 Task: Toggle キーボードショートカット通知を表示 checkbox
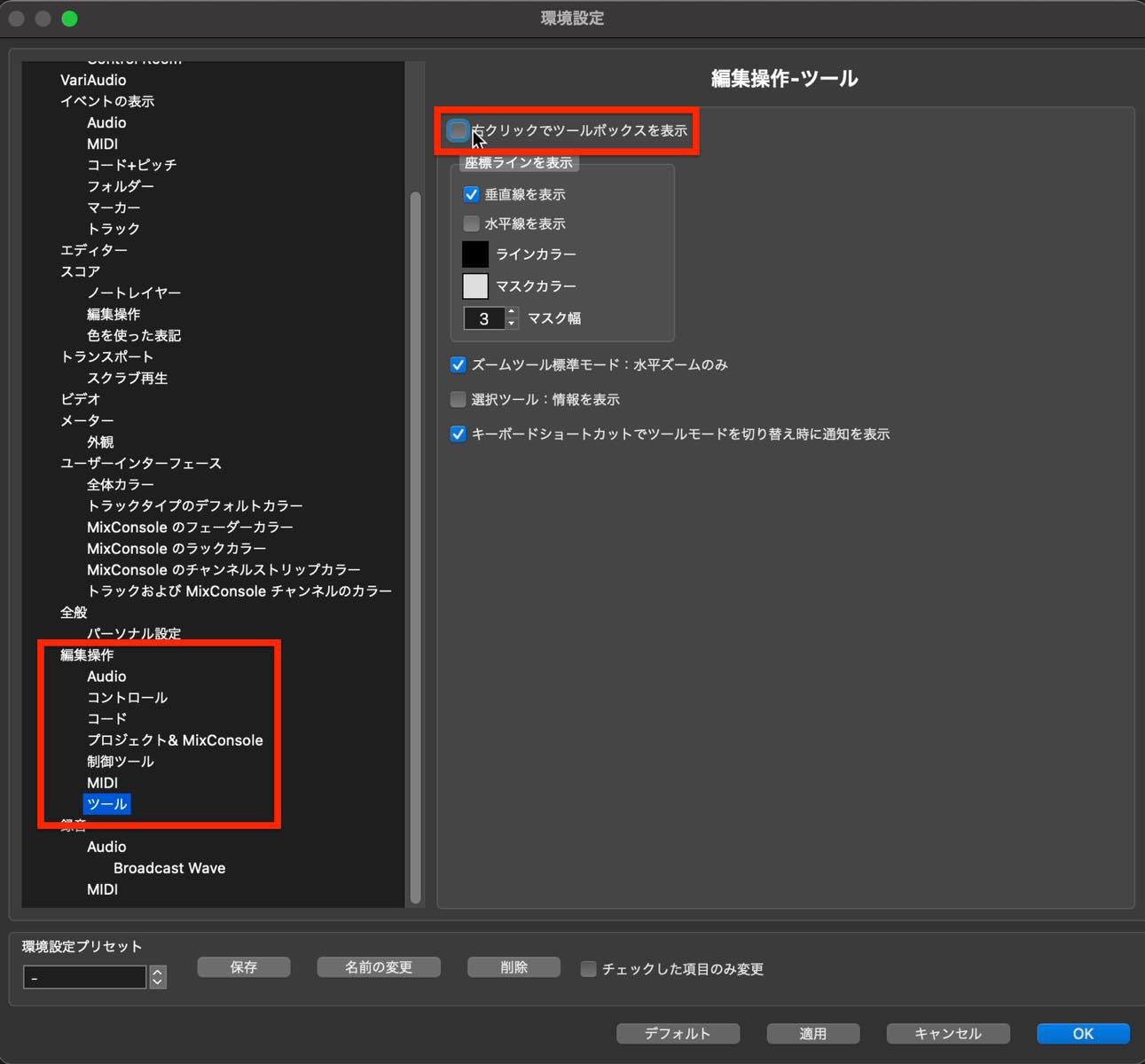coord(459,434)
